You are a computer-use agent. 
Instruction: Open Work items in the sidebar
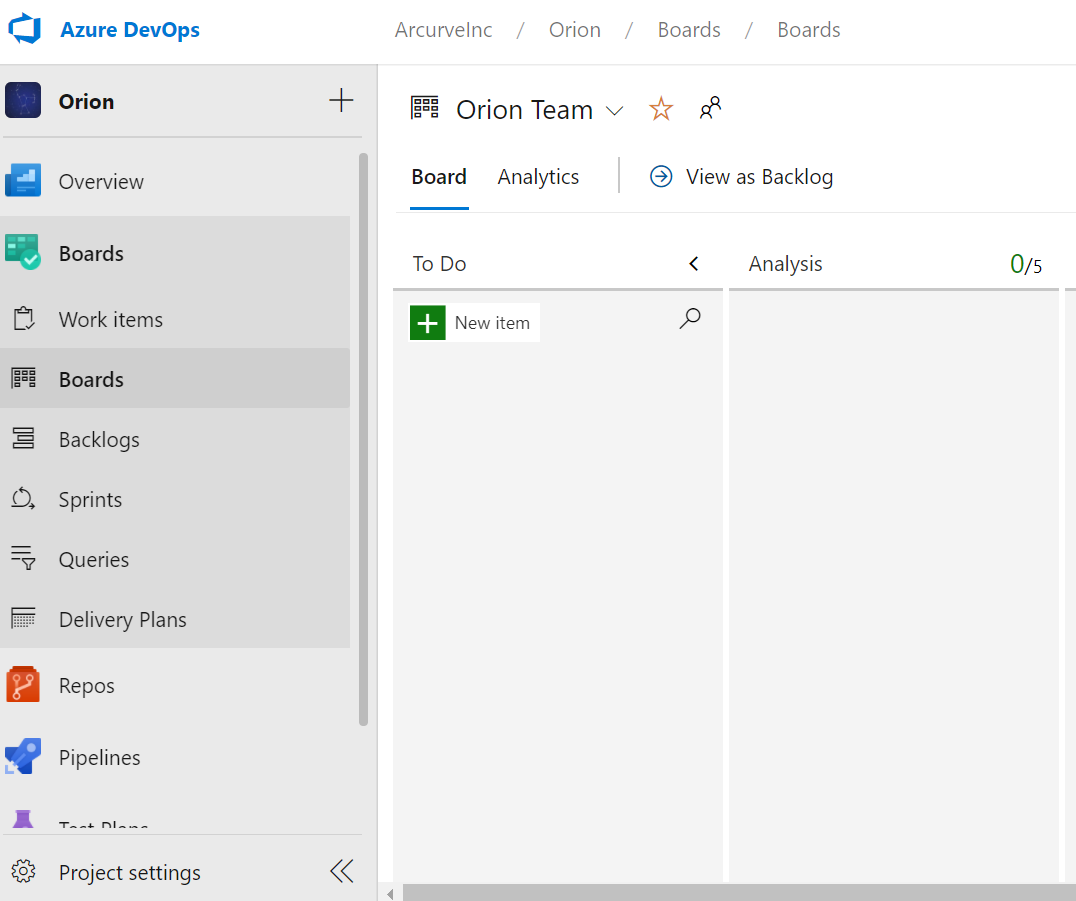click(110, 320)
